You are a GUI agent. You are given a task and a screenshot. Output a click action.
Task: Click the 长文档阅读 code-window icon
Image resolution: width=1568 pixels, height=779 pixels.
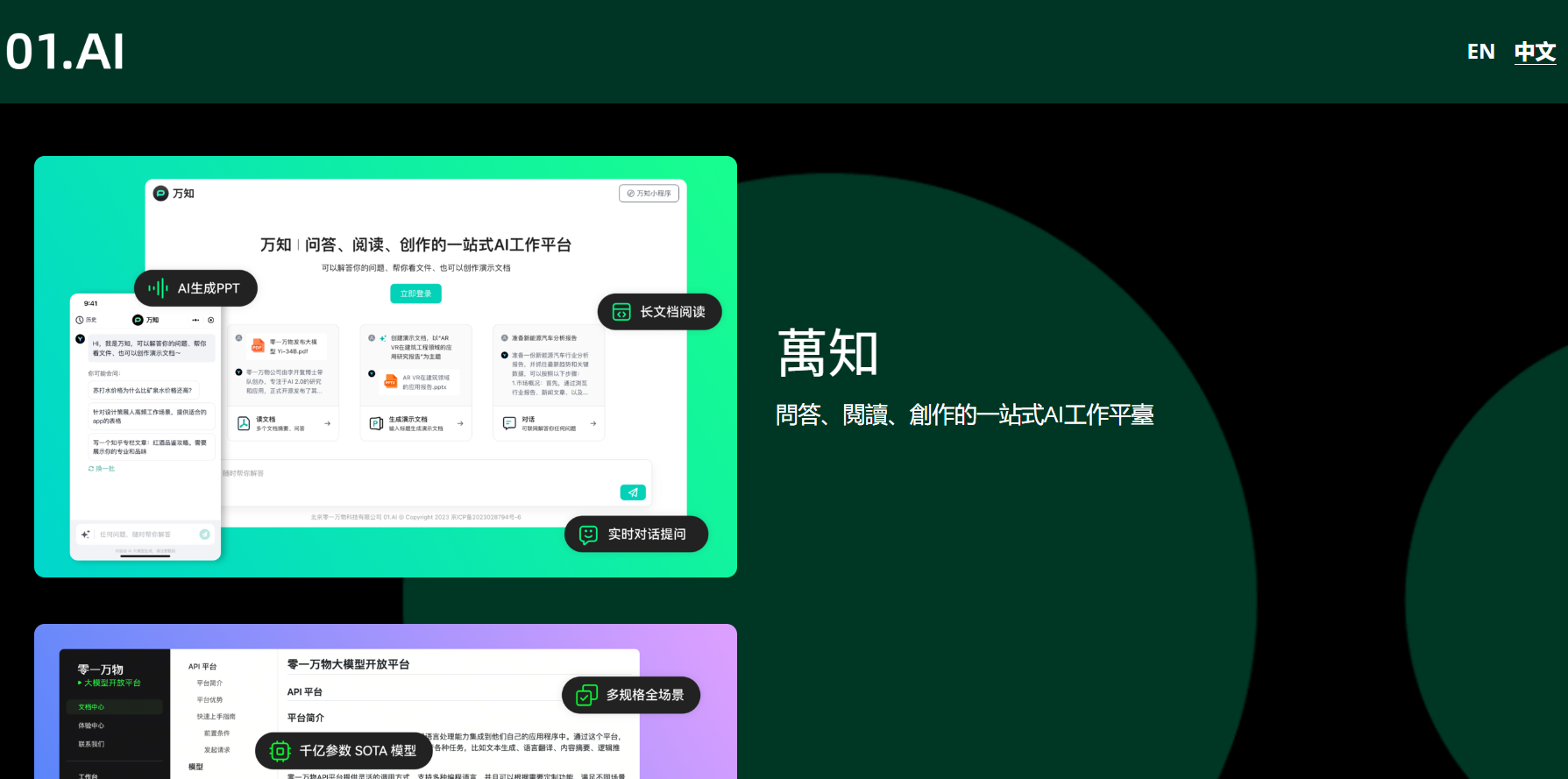tap(621, 312)
